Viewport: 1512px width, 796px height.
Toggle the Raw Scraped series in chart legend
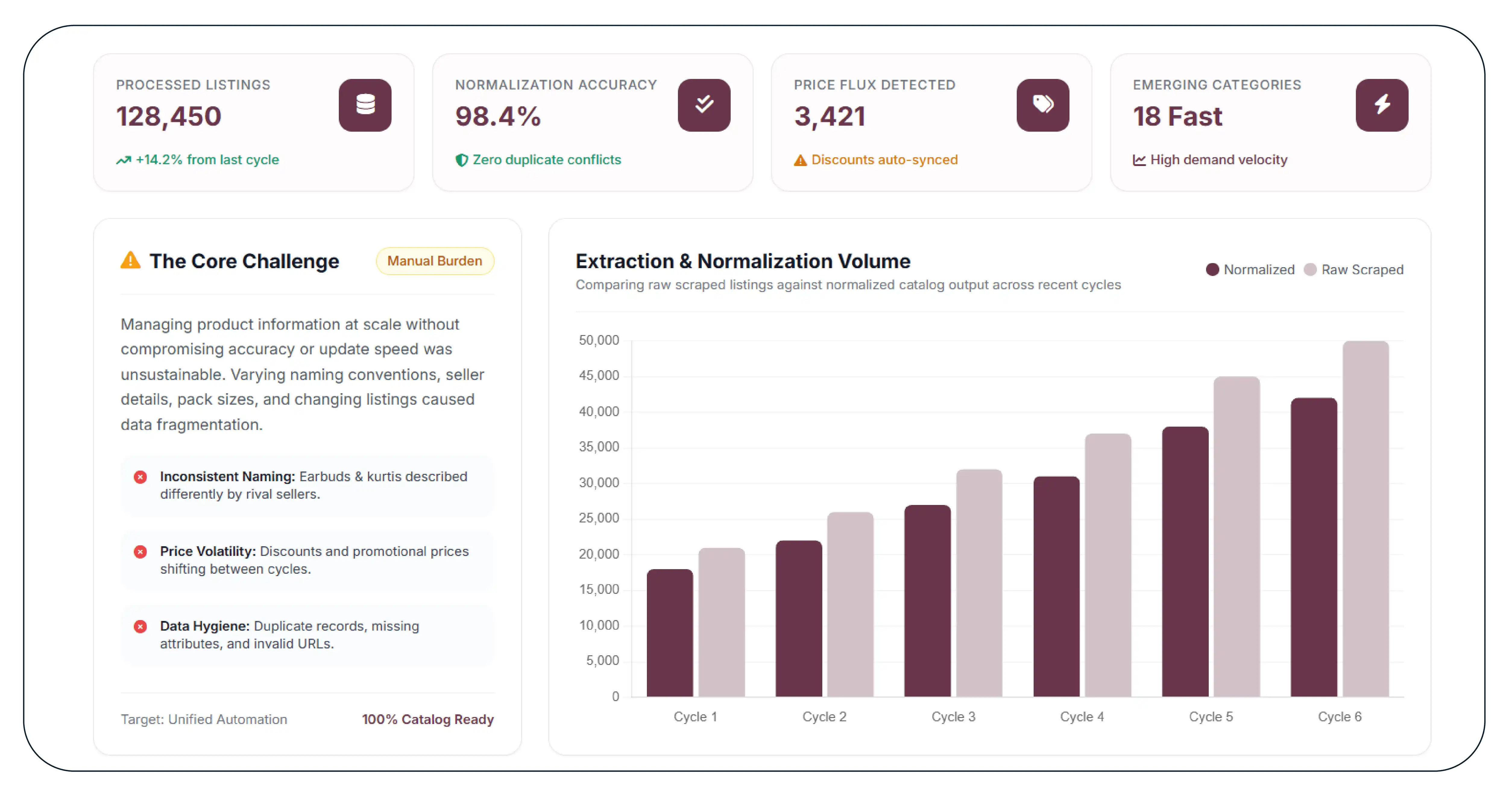(1353, 270)
